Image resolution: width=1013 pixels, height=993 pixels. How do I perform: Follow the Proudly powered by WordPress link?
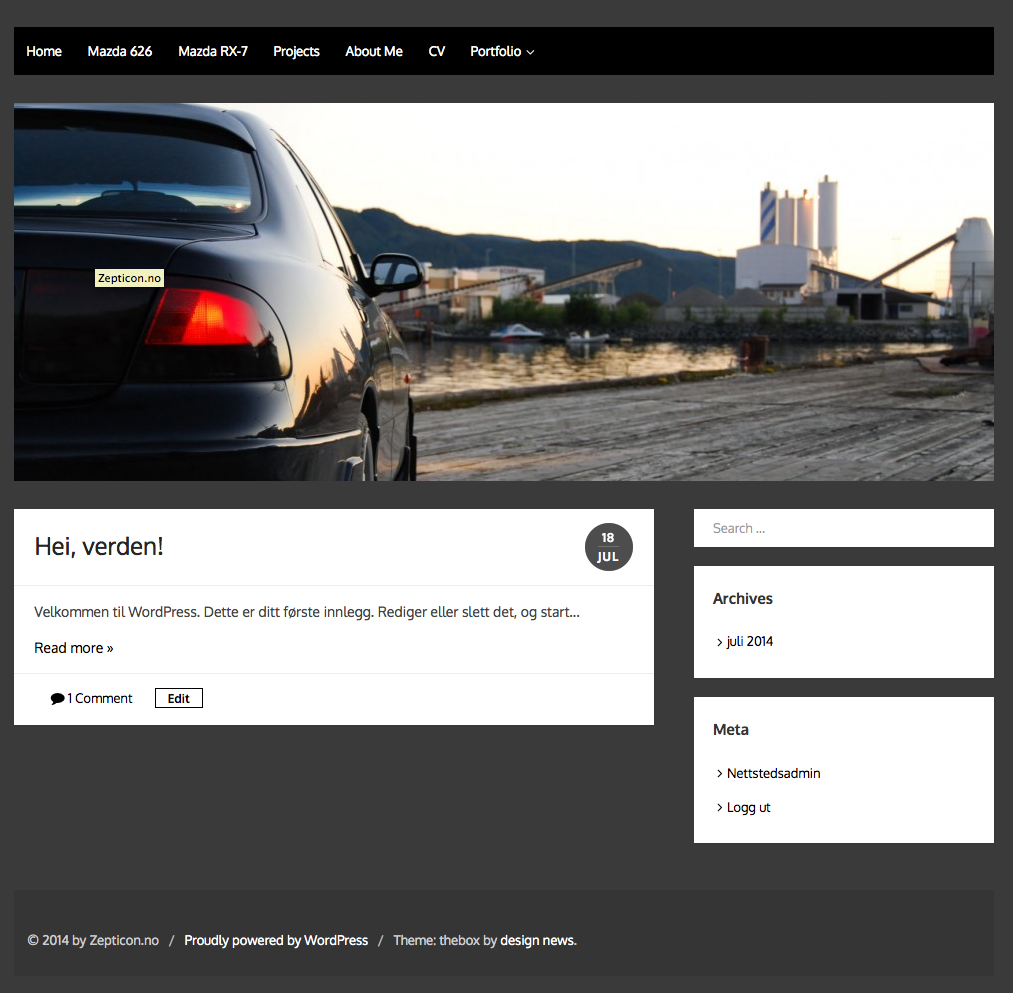point(276,940)
